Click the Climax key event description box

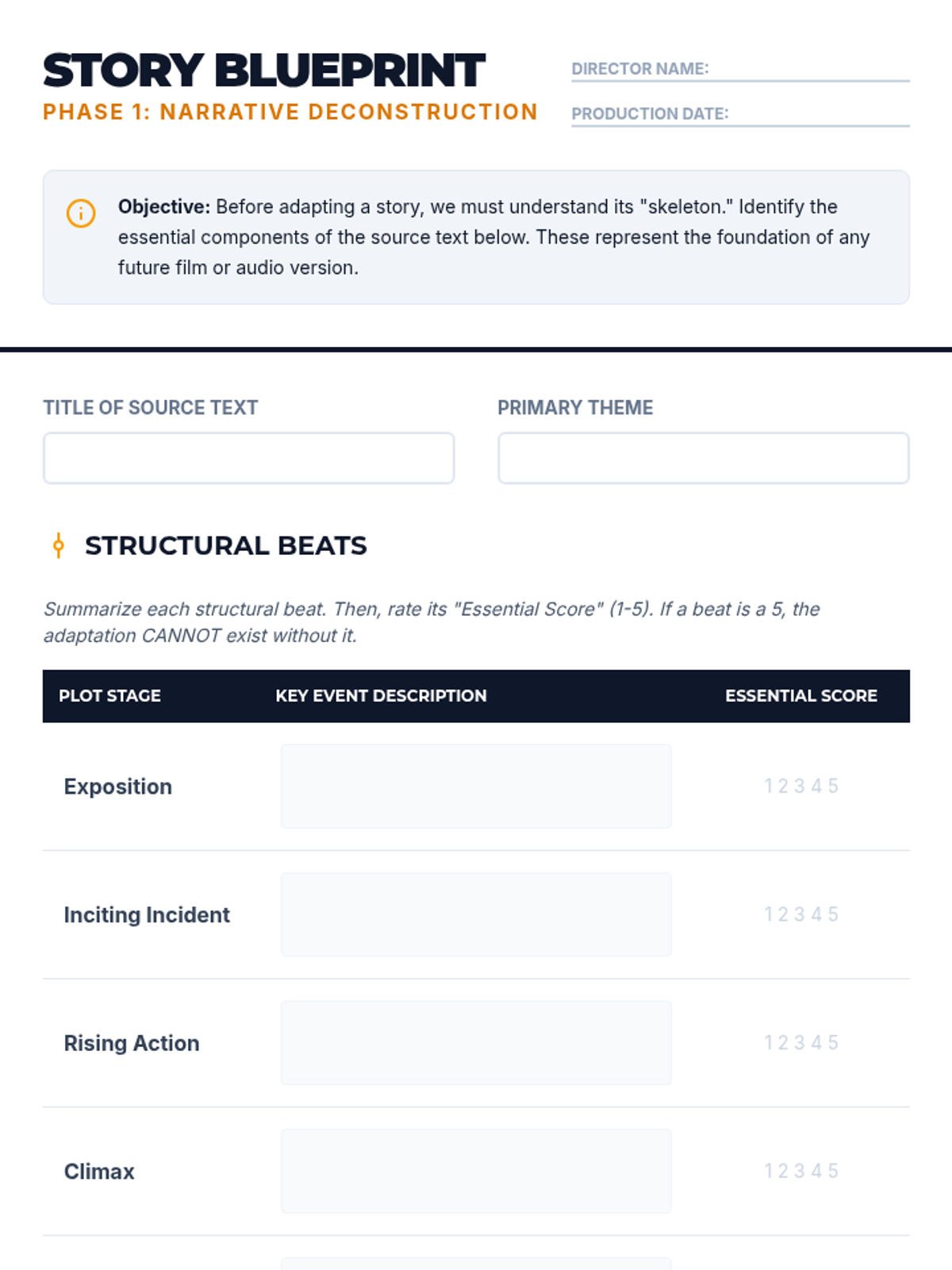(476, 1171)
